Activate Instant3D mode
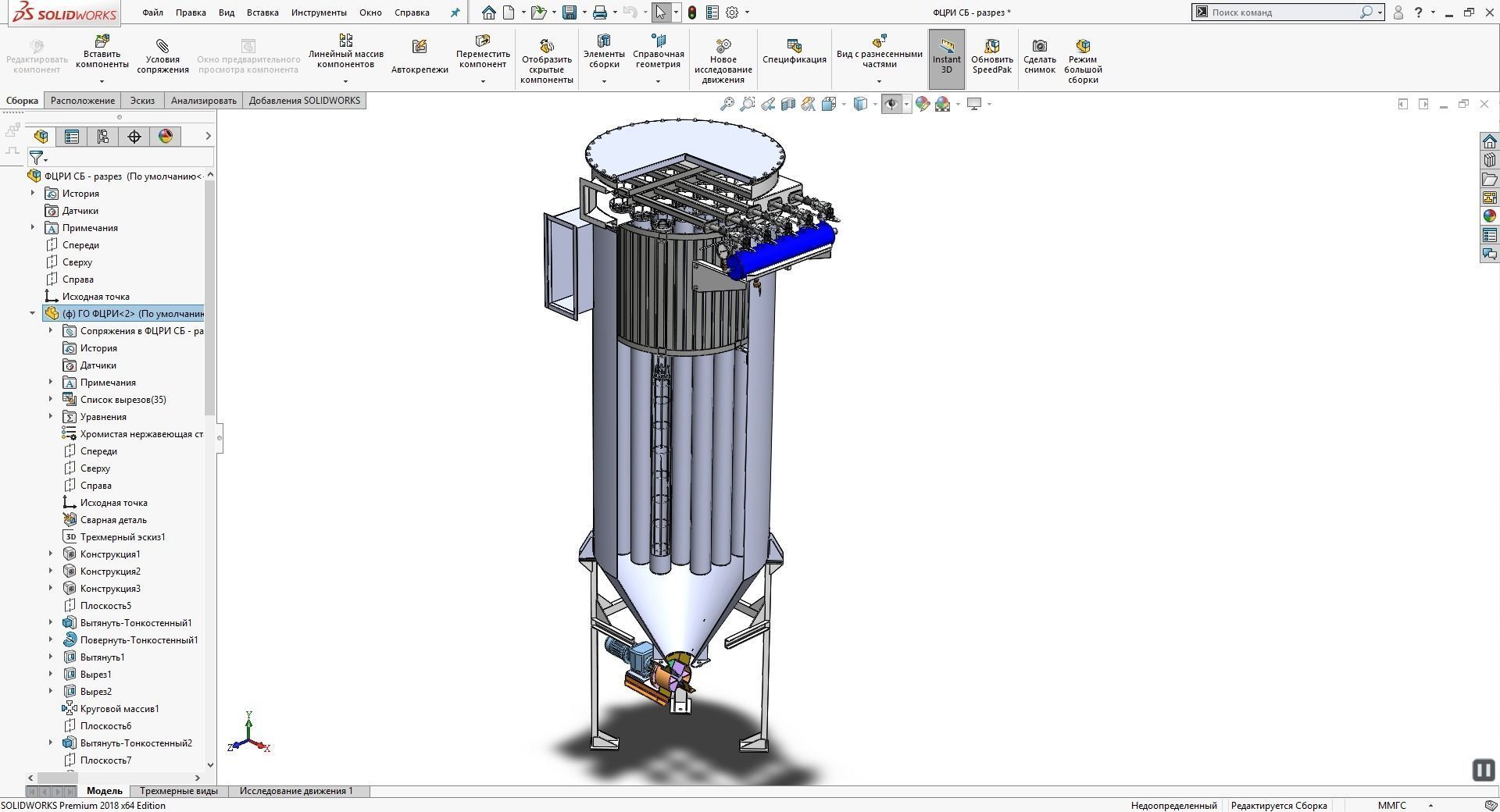The image size is (1500, 812). [945, 58]
